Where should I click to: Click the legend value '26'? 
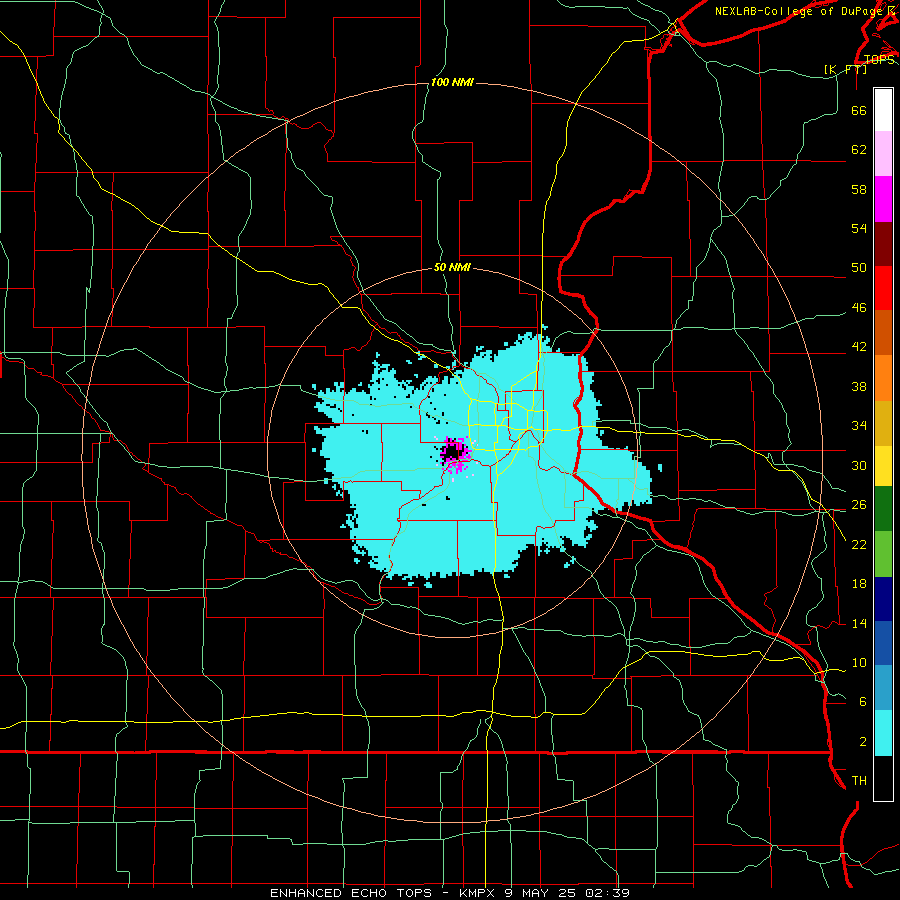coord(859,505)
